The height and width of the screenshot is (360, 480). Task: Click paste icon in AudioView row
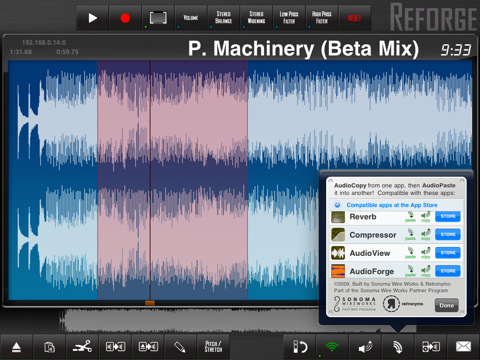[411, 253]
